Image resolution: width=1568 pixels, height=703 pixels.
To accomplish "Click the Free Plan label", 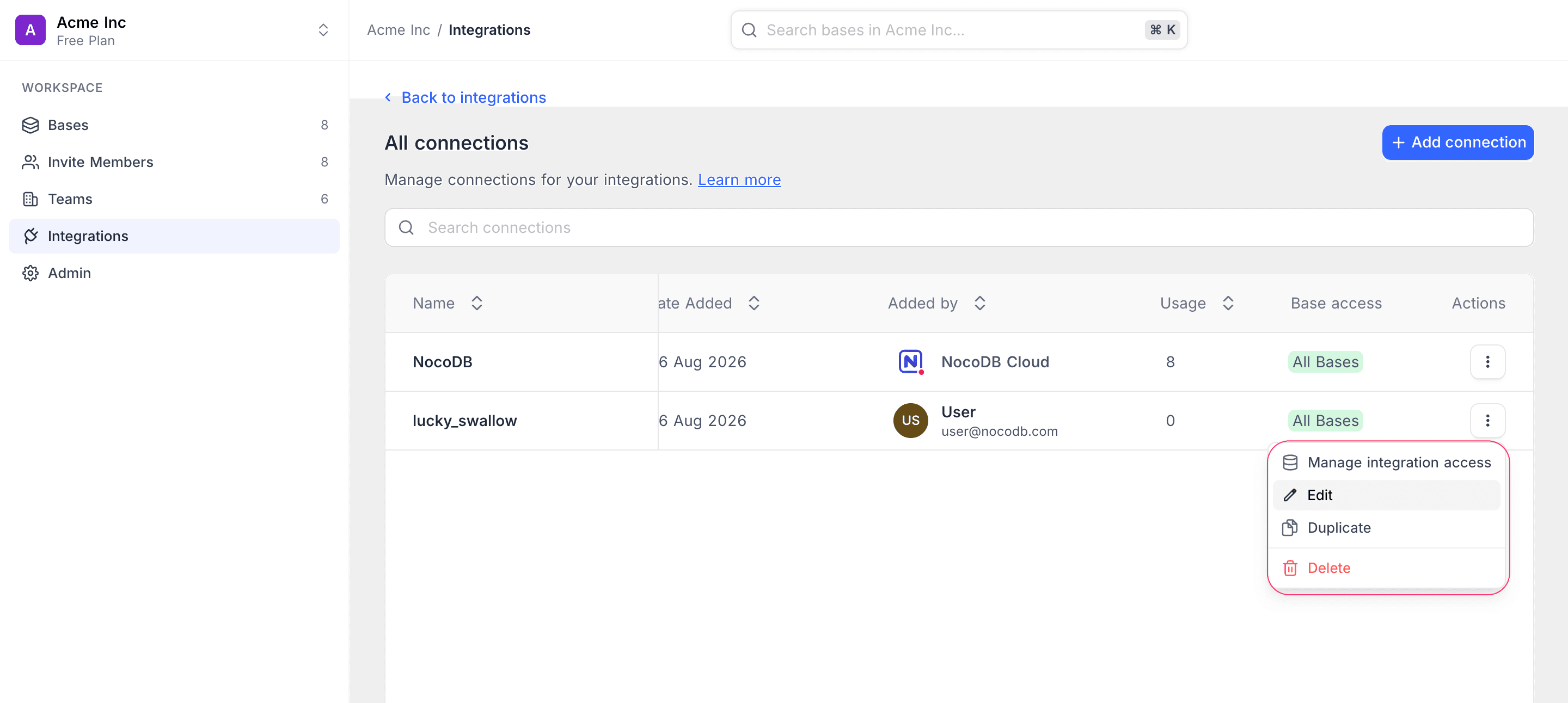I will [x=85, y=41].
